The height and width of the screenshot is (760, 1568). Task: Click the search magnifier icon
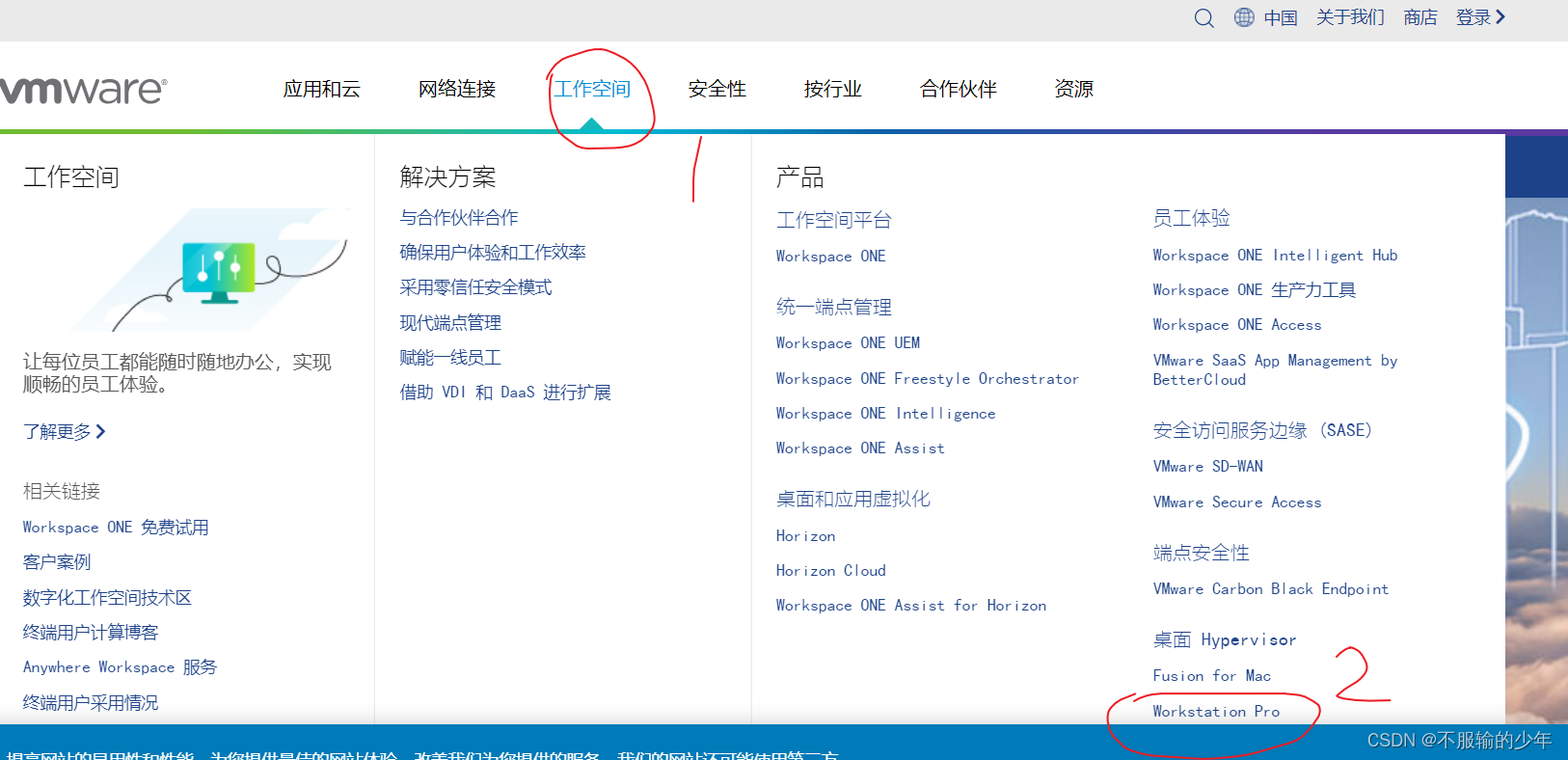(x=1203, y=18)
